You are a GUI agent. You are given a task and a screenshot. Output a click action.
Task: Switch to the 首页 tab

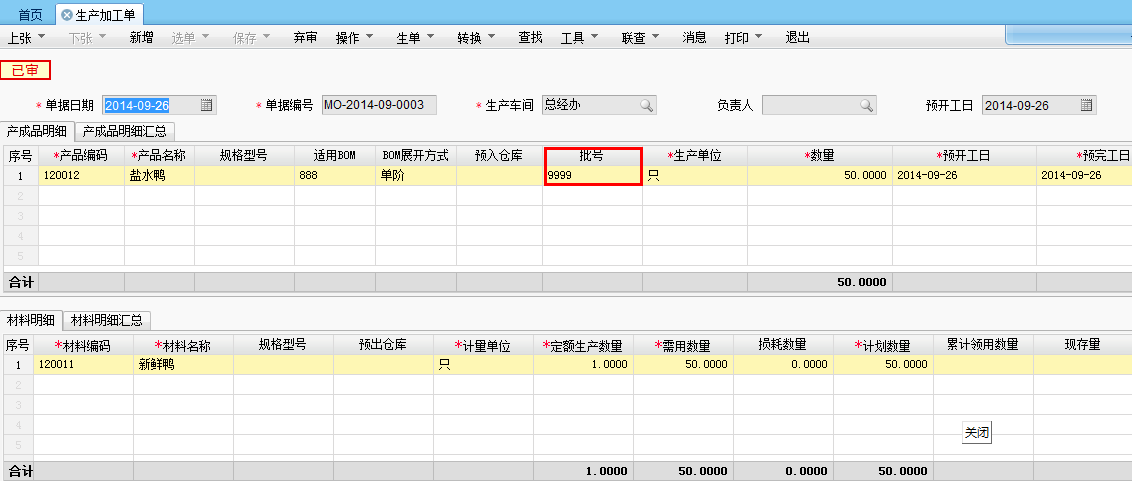pyautogui.click(x=30, y=15)
